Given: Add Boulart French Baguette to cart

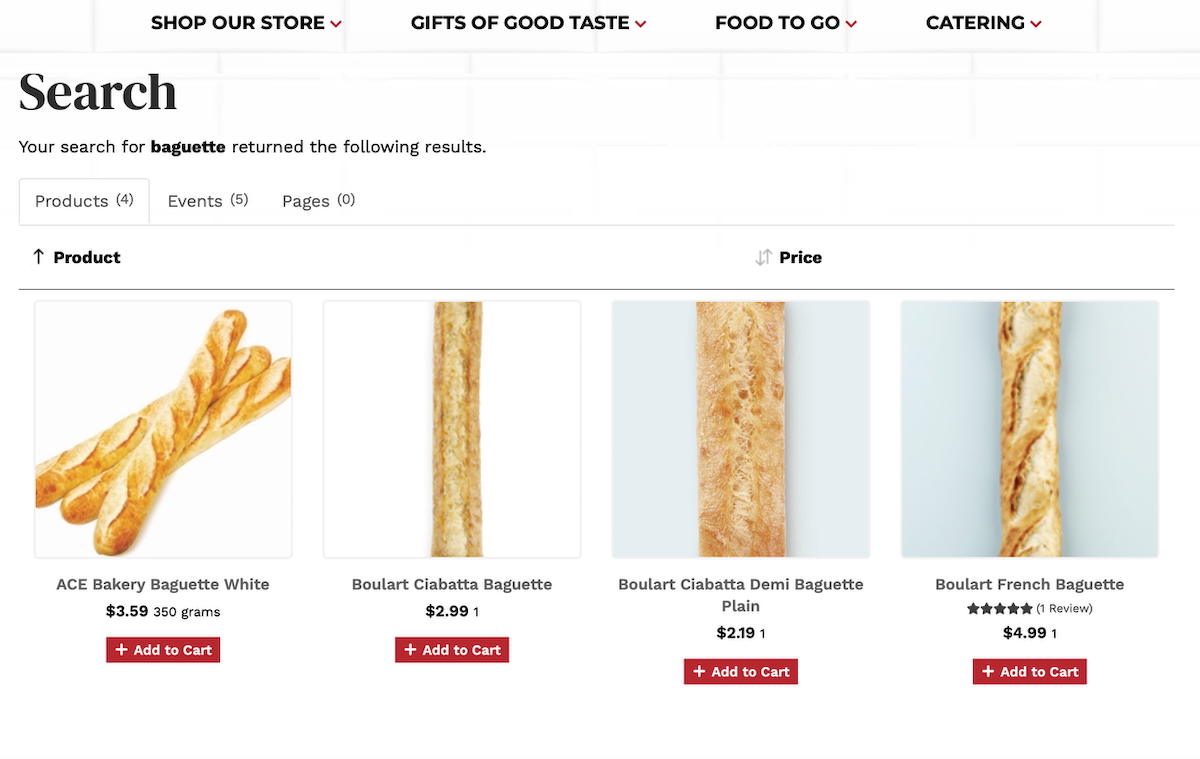Looking at the screenshot, I should [1029, 672].
